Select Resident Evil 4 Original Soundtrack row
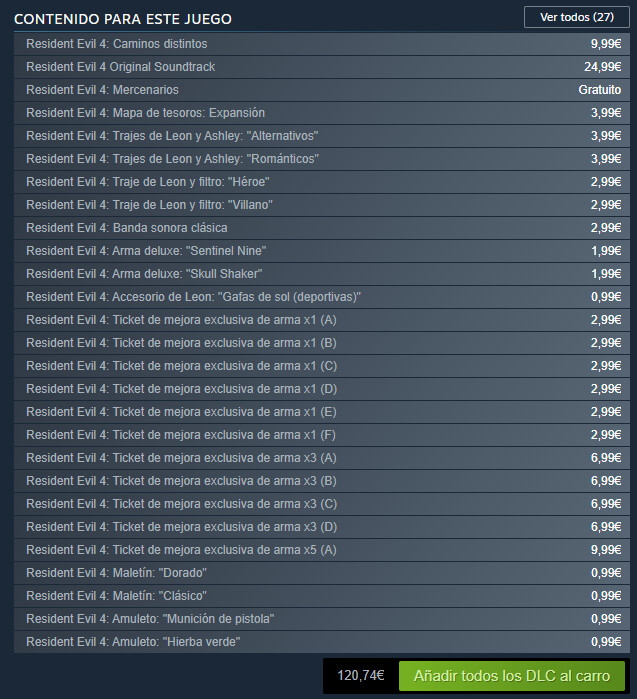 [321, 67]
